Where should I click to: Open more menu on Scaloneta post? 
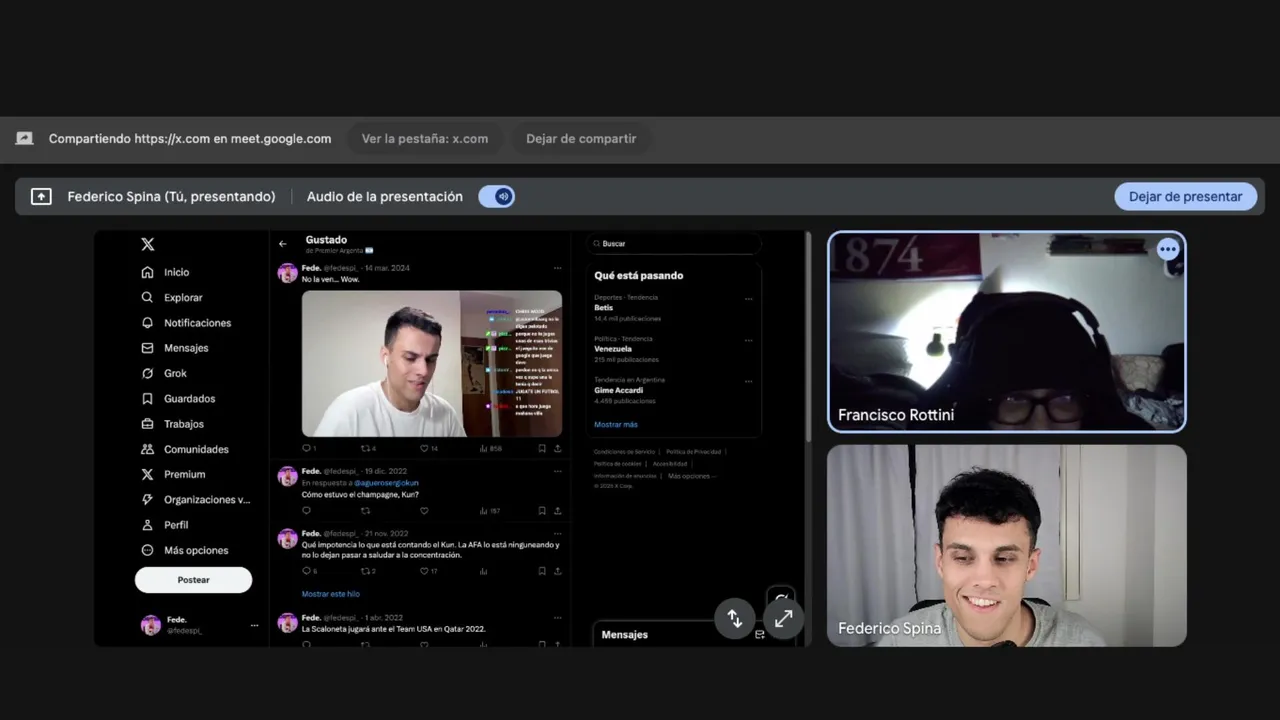tap(557, 618)
